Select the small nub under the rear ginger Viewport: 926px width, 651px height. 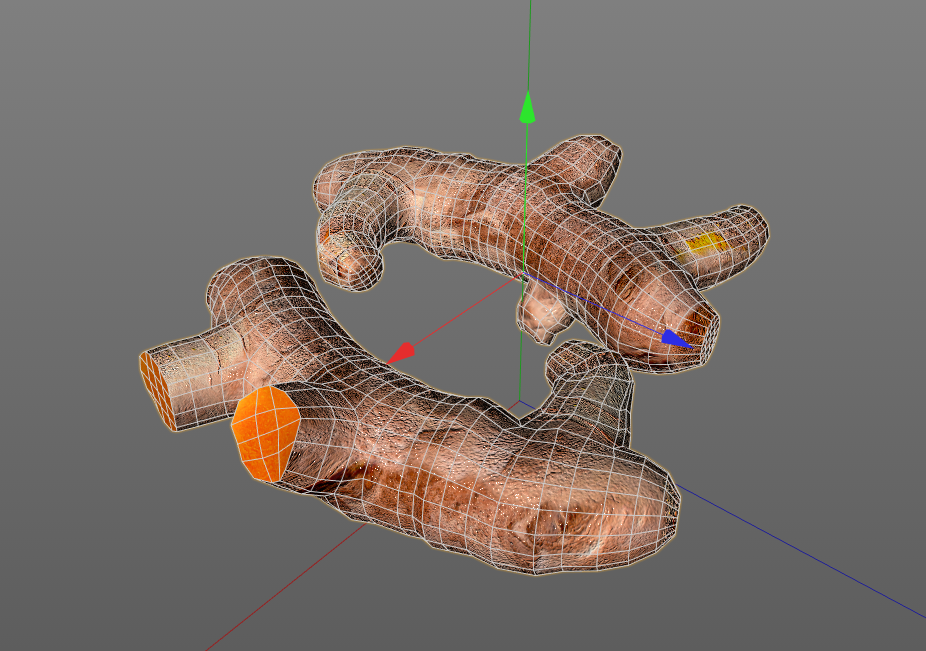coord(543,313)
